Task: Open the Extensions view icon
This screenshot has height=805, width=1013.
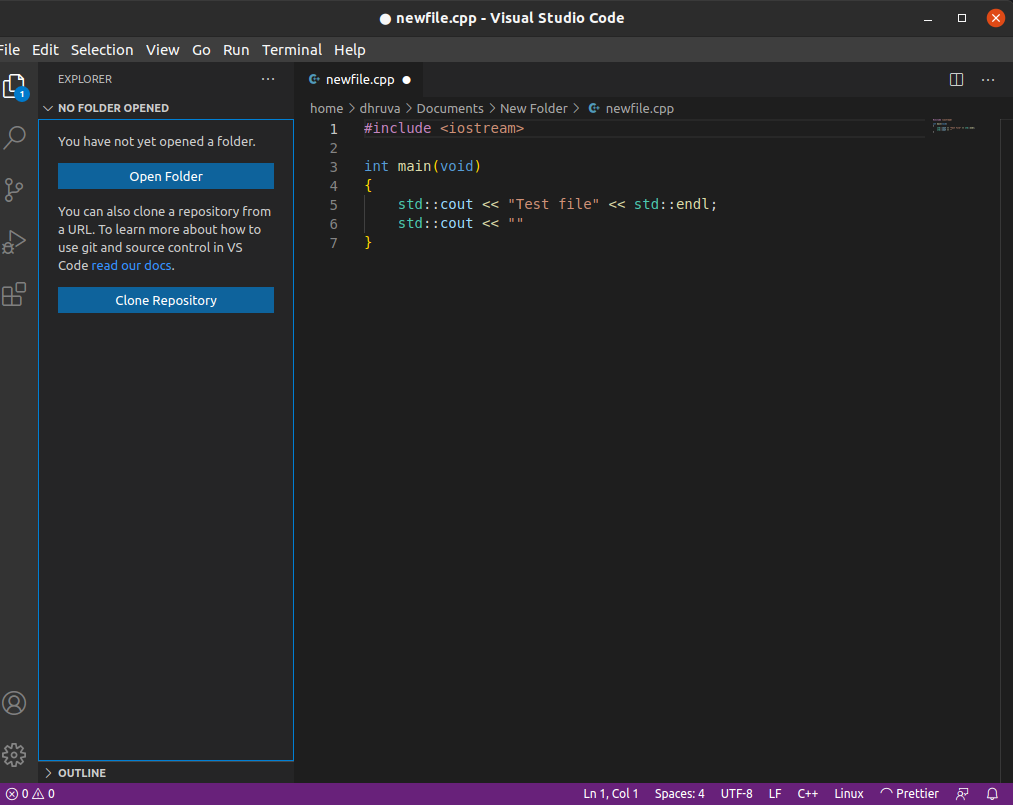Action: tap(14, 295)
